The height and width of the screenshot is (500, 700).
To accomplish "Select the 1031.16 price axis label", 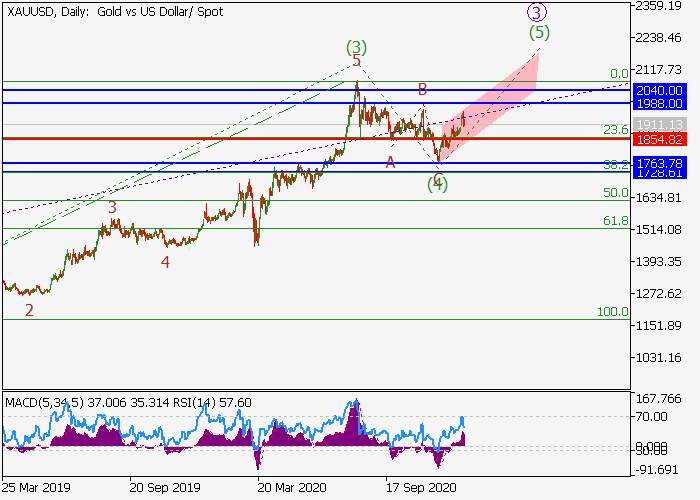I will (x=658, y=358).
